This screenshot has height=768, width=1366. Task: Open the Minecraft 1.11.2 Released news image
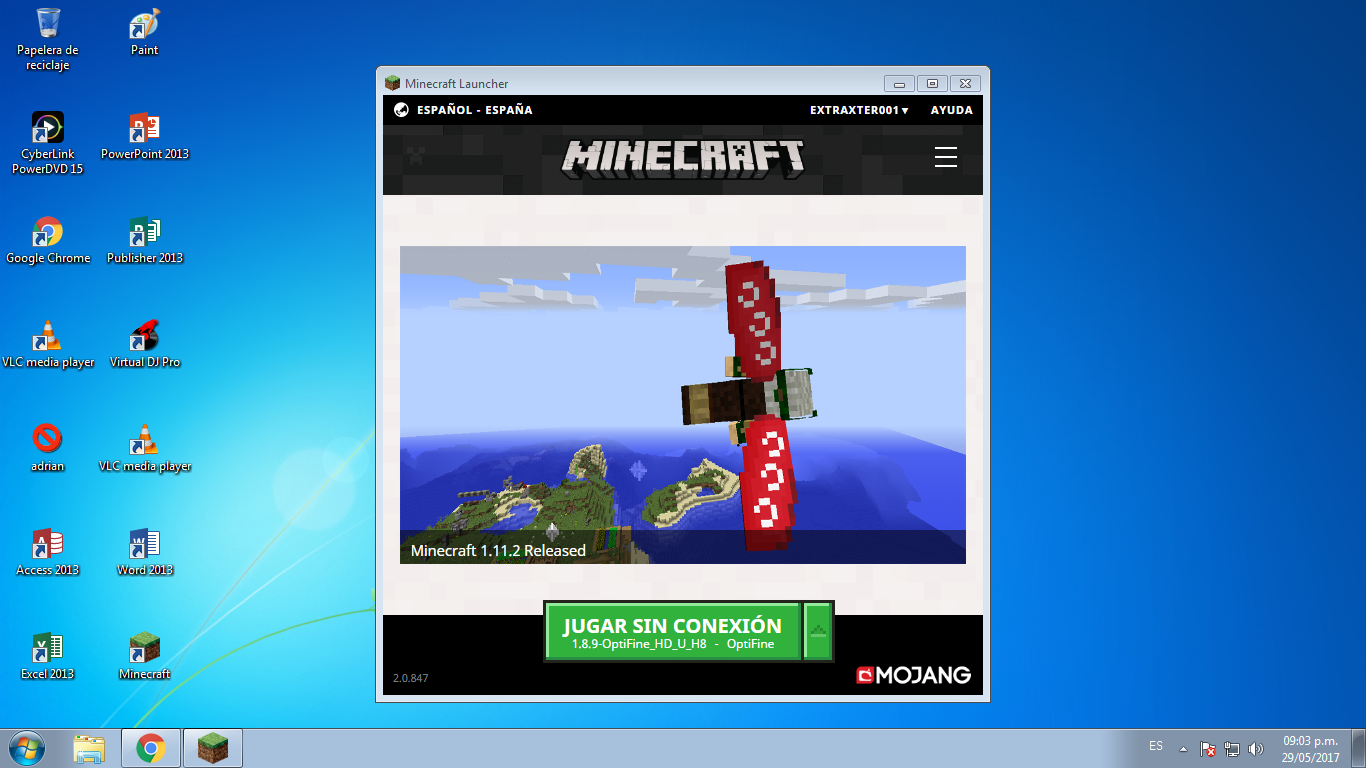pyautogui.click(x=683, y=405)
